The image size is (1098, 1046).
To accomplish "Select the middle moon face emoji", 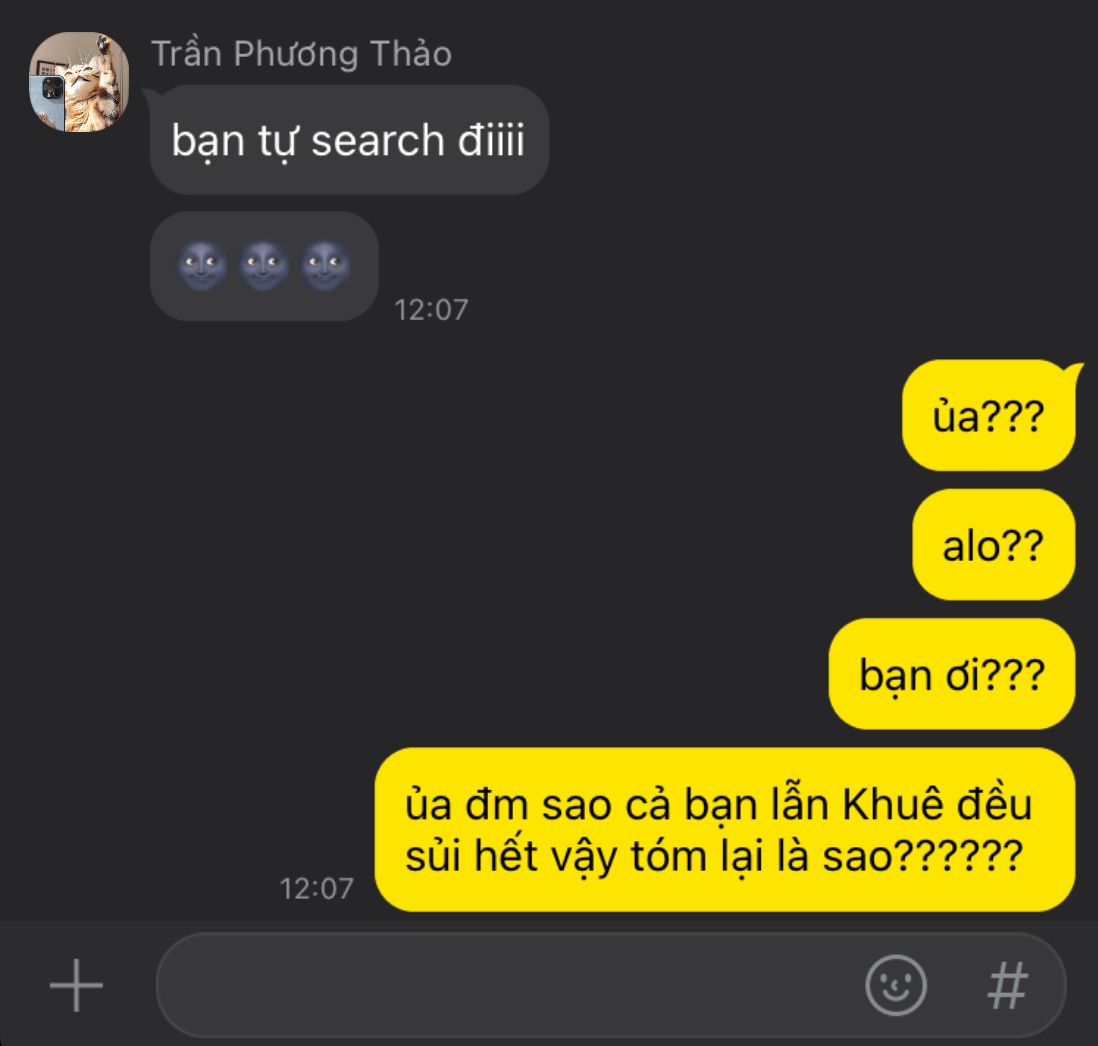I will (263, 266).
